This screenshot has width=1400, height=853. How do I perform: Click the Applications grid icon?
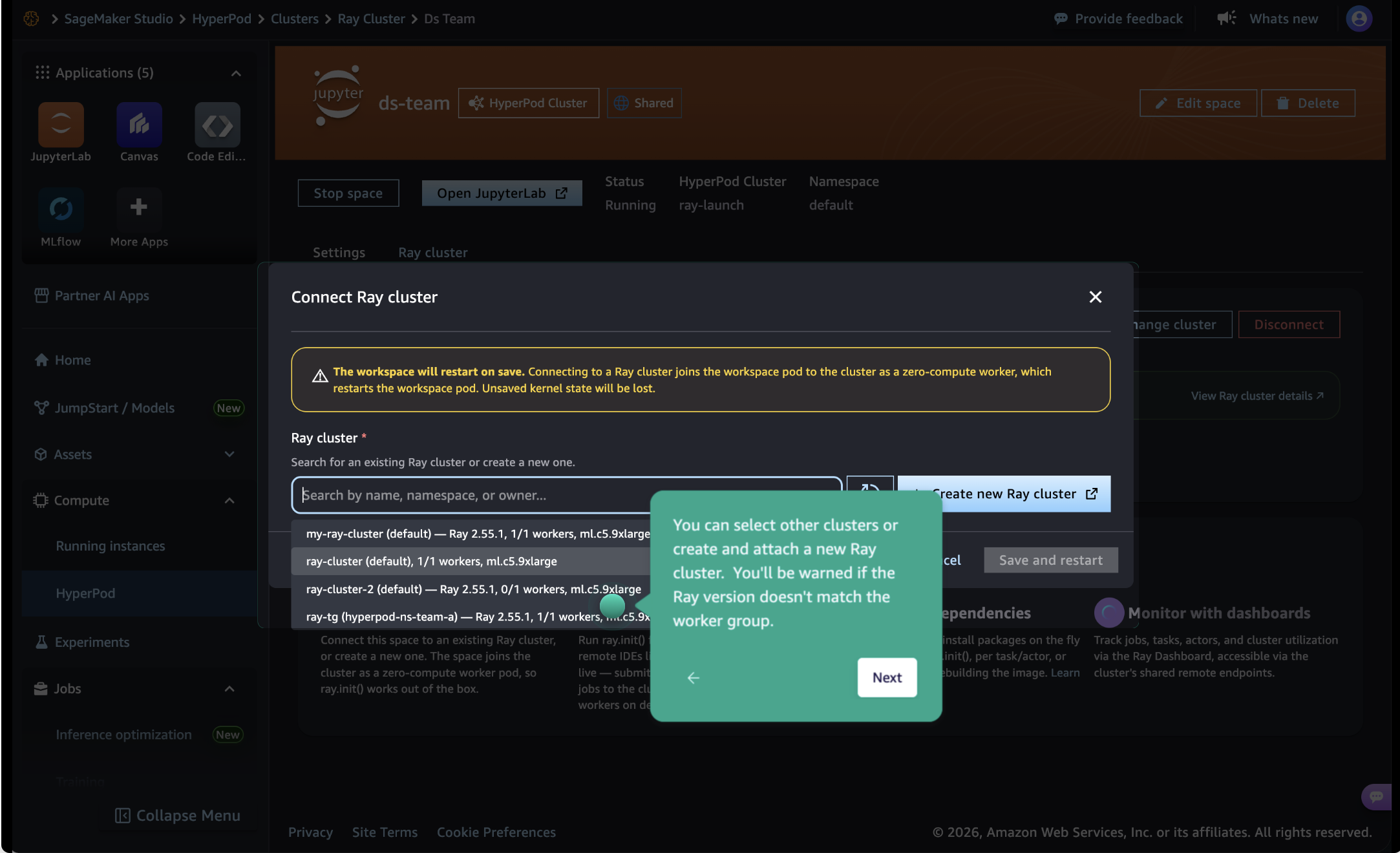[x=43, y=72]
